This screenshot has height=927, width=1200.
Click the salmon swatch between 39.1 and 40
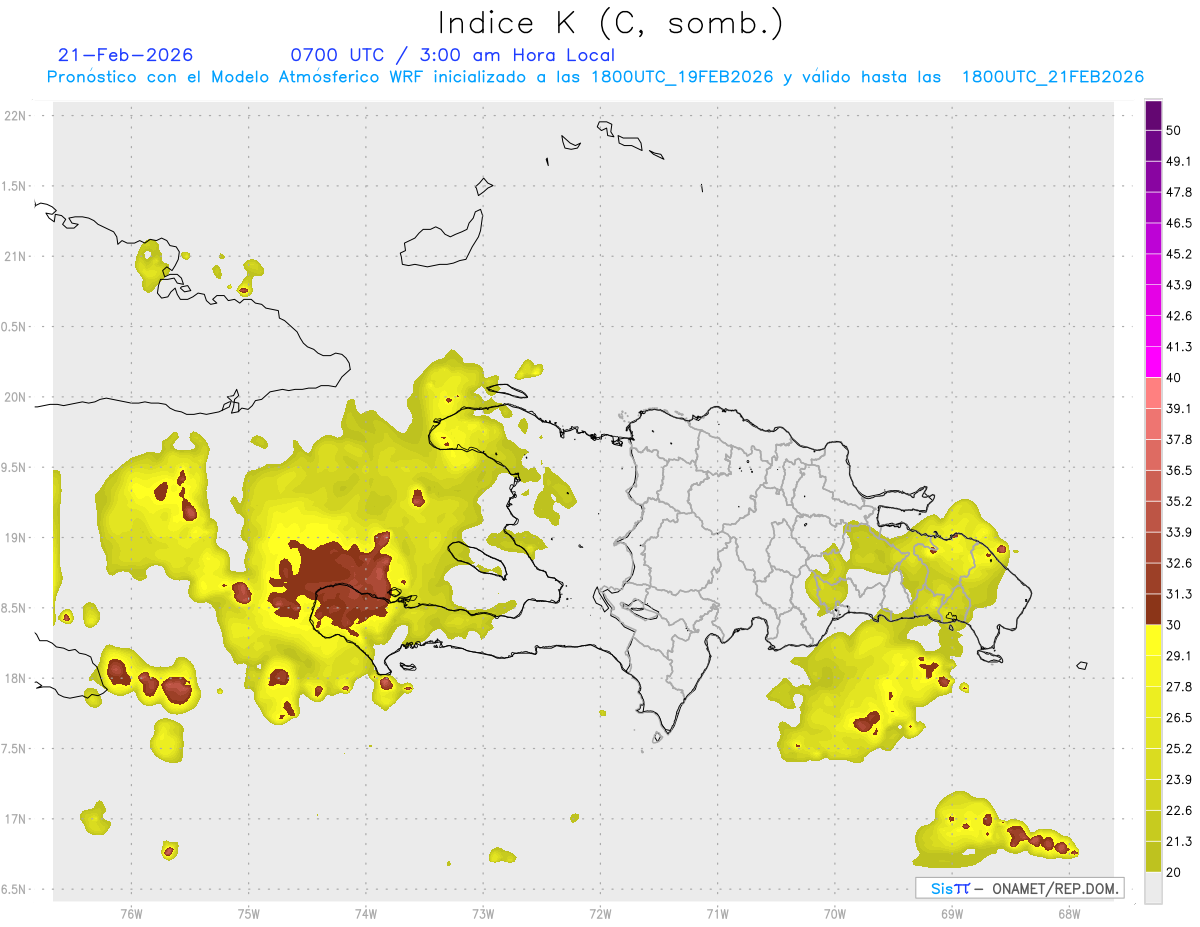pos(1153,393)
